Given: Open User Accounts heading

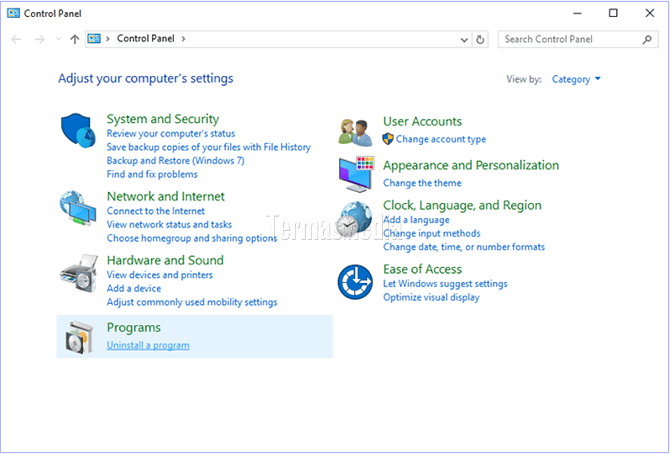Looking at the screenshot, I should tap(423, 121).
